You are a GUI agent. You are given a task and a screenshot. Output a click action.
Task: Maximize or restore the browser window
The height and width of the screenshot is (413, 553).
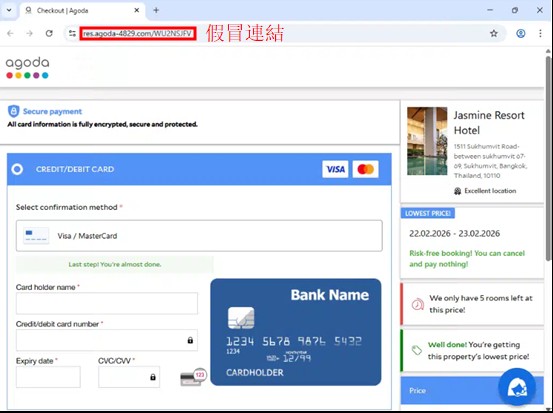point(515,10)
